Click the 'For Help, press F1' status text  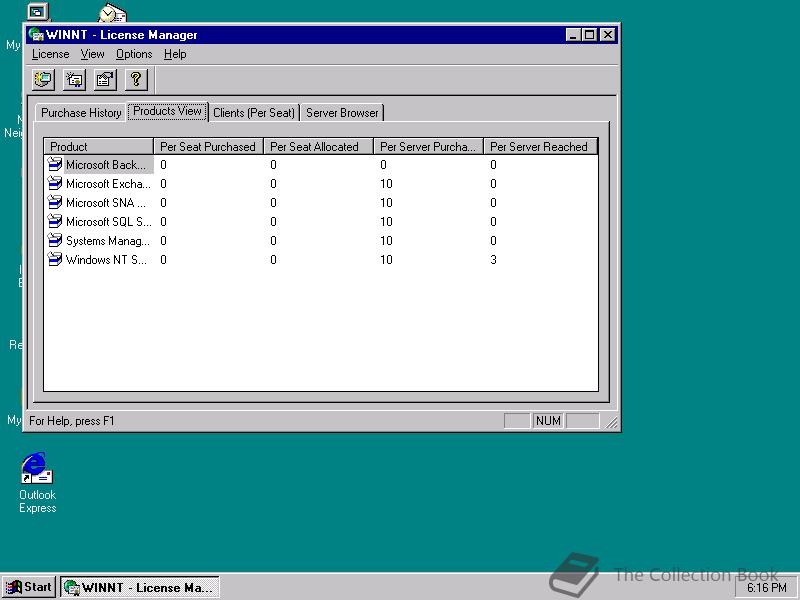pyautogui.click(x=72, y=421)
